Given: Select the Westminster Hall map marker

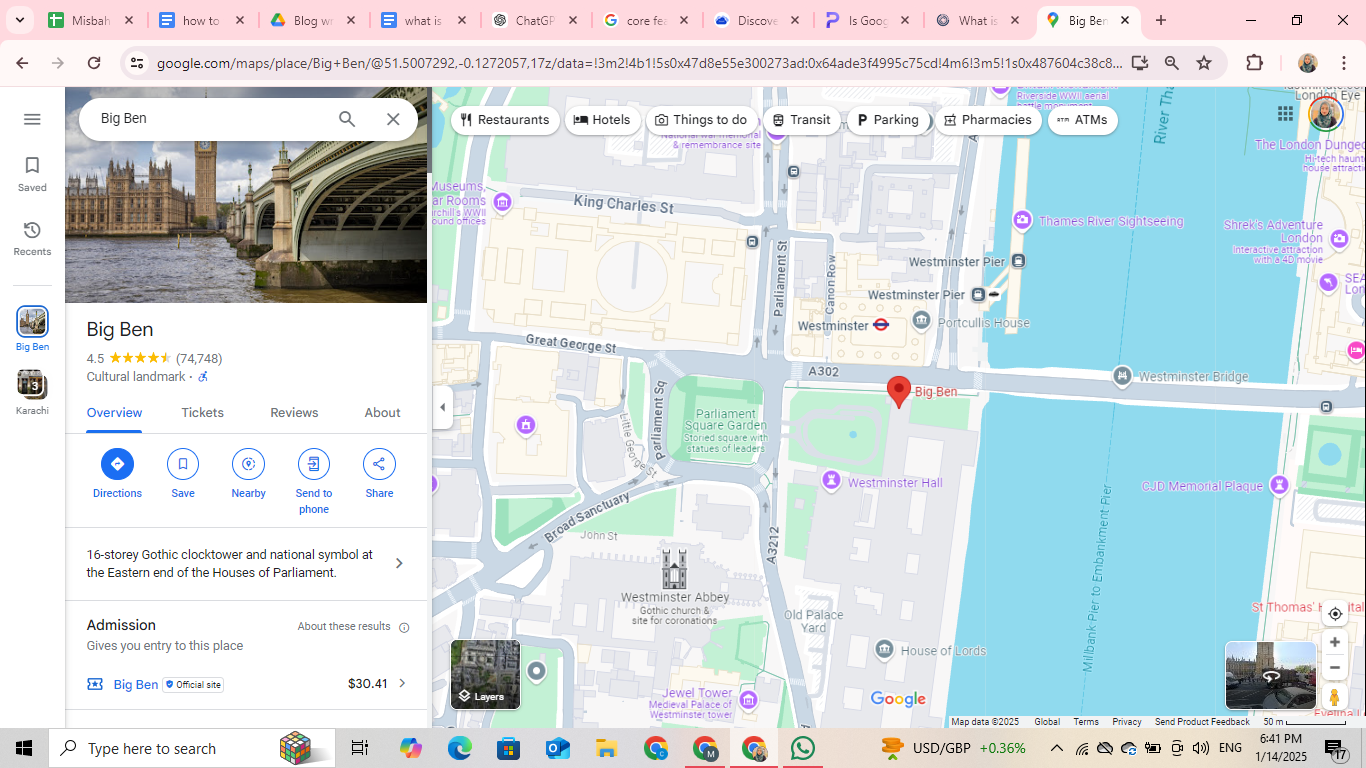Looking at the screenshot, I should pyautogui.click(x=830, y=482).
